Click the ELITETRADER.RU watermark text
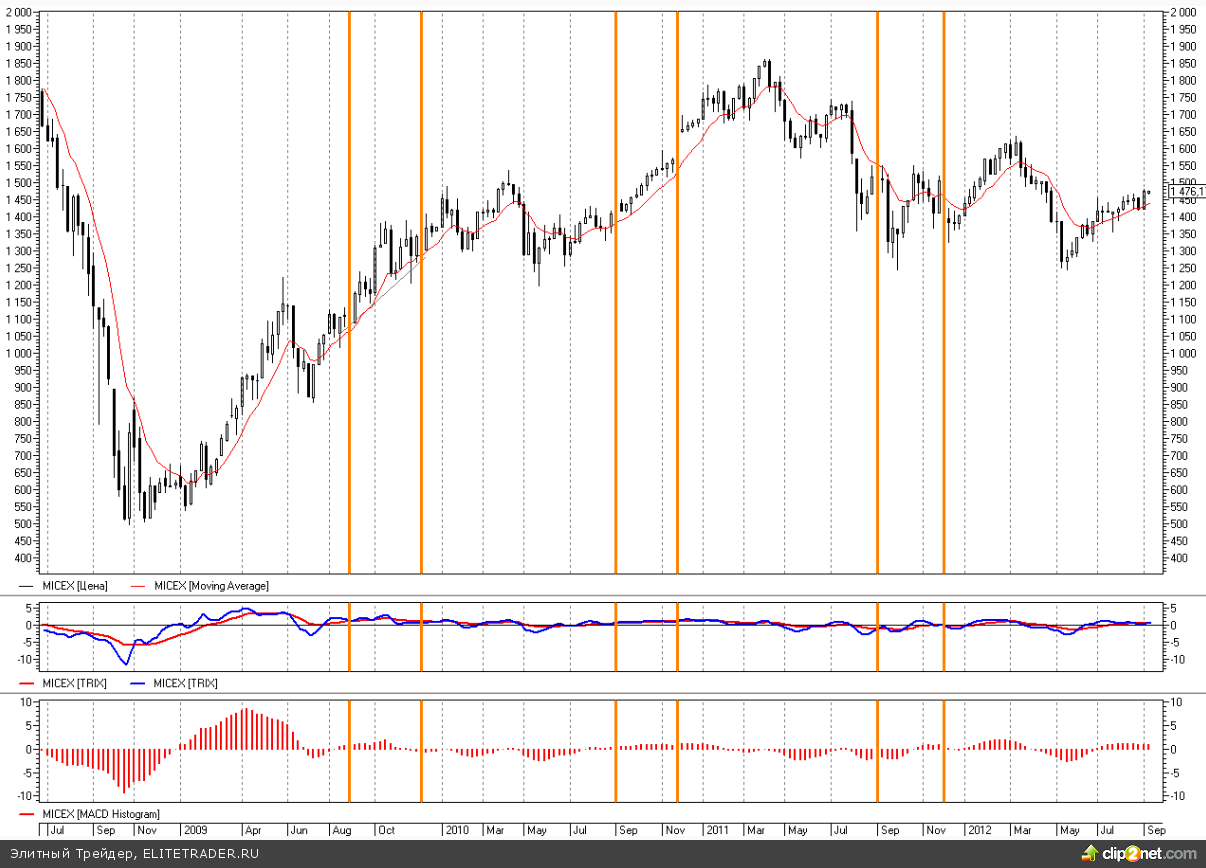 tap(200, 853)
